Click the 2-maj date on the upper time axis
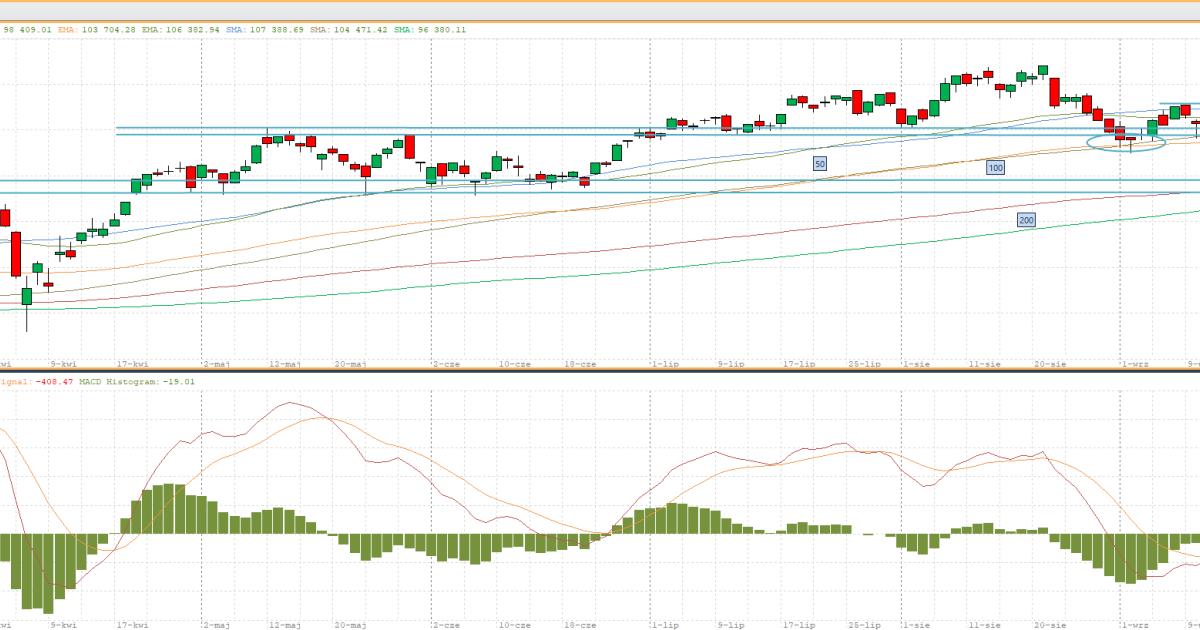 [x=217, y=364]
